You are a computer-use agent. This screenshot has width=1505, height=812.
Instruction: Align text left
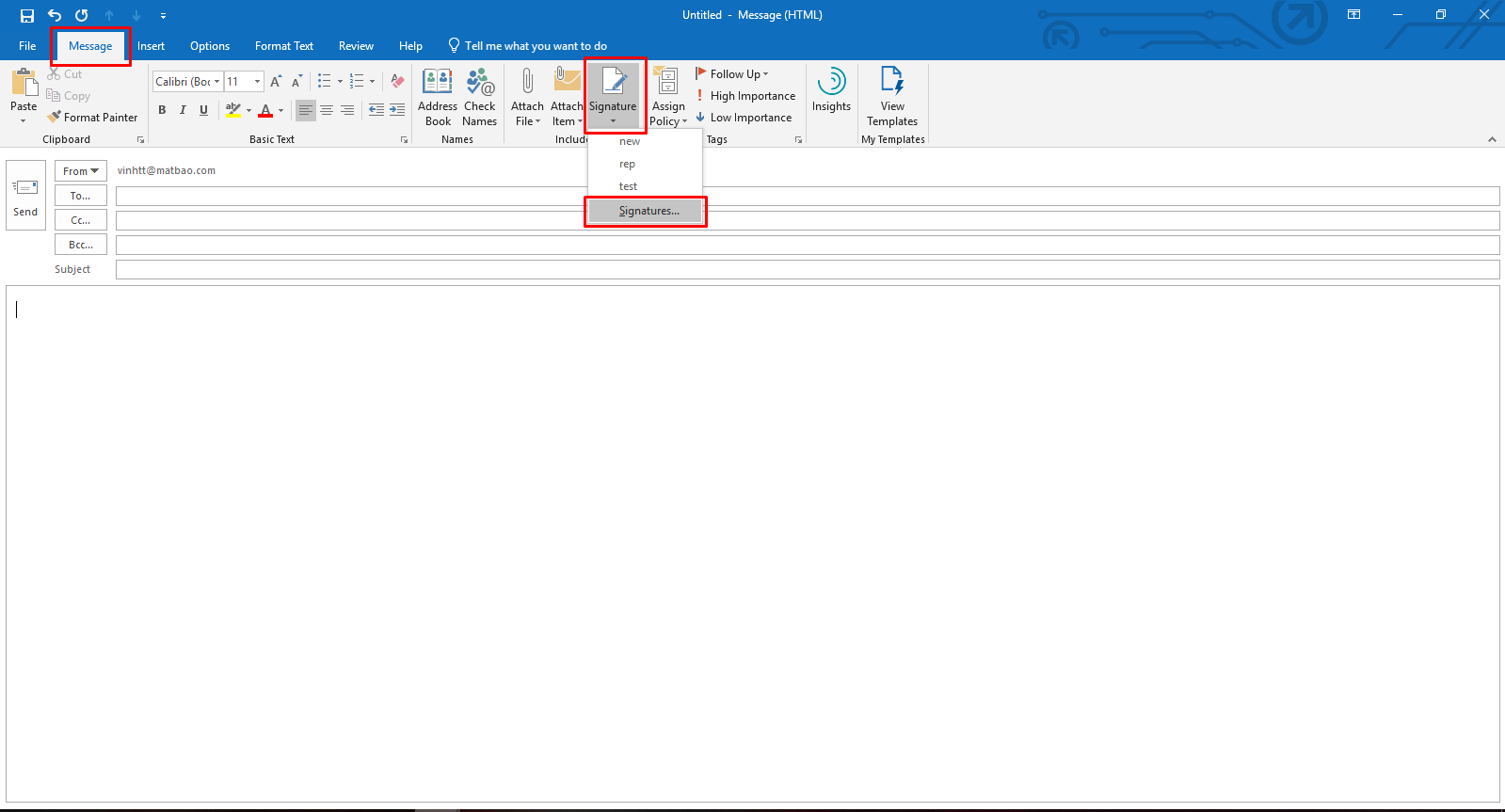(x=306, y=110)
